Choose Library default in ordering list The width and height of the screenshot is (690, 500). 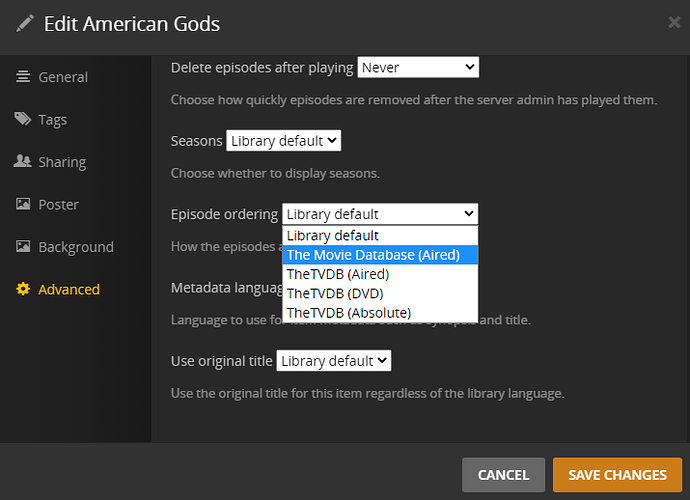click(x=333, y=236)
